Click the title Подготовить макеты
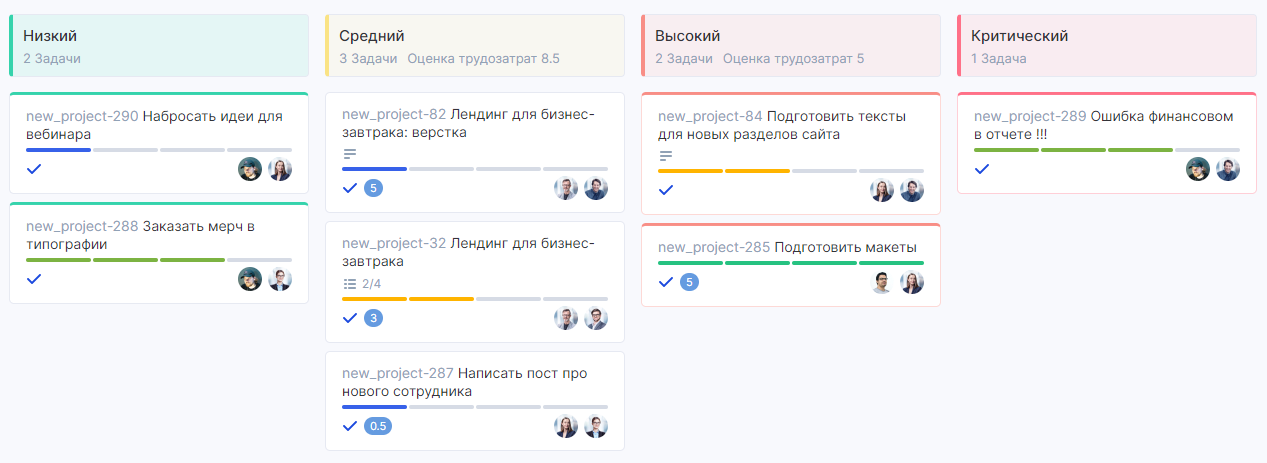This screenshot has height=463, width=1267. [x=845, y=247]
